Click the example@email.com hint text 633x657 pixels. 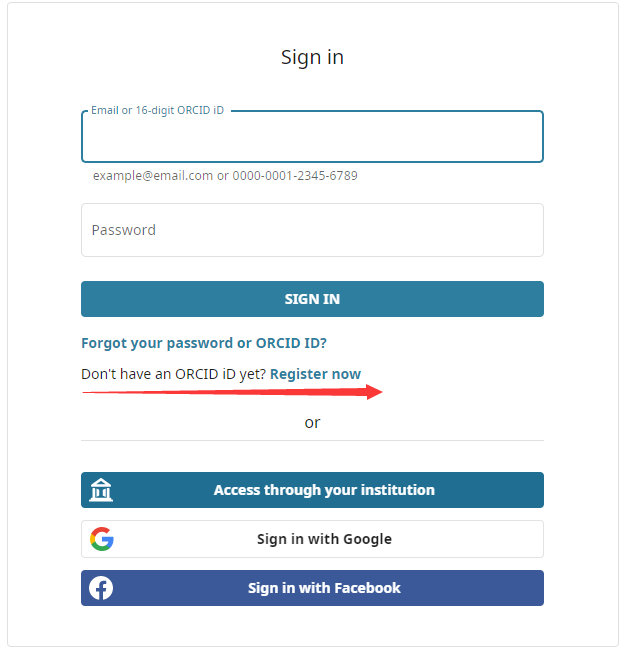(153, 176)
